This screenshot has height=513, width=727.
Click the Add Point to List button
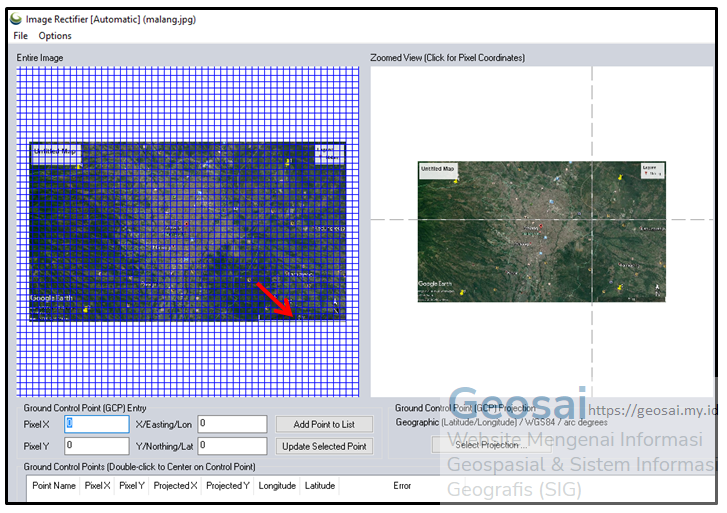pos(324,424)
